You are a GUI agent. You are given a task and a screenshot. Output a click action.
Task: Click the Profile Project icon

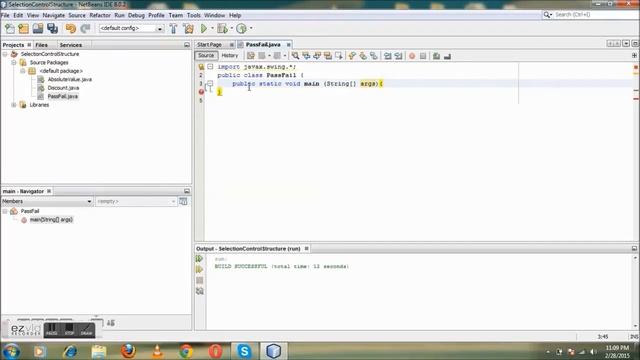[241, 28]
